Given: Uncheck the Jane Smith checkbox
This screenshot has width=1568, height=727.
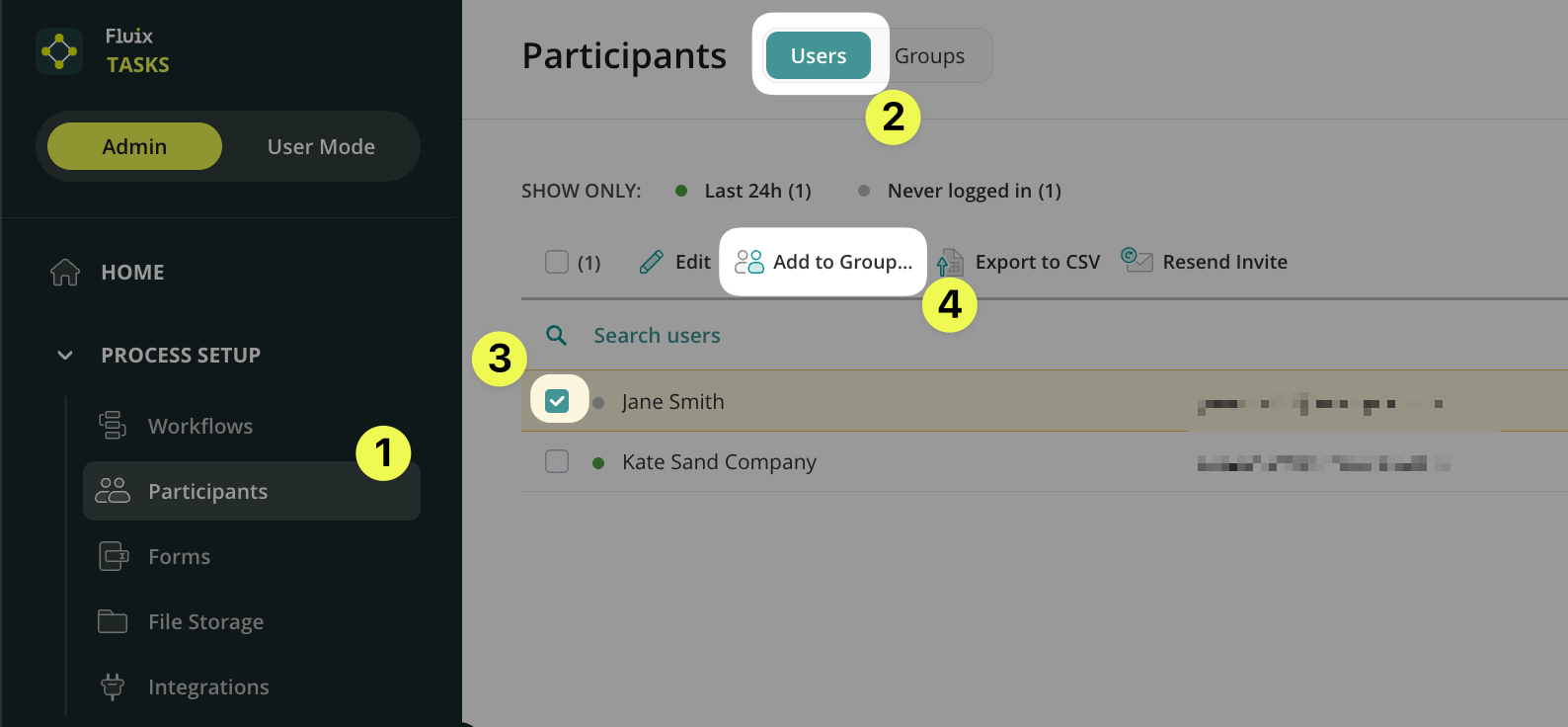Looking at the screenshot, I should (x=557, y=401).
